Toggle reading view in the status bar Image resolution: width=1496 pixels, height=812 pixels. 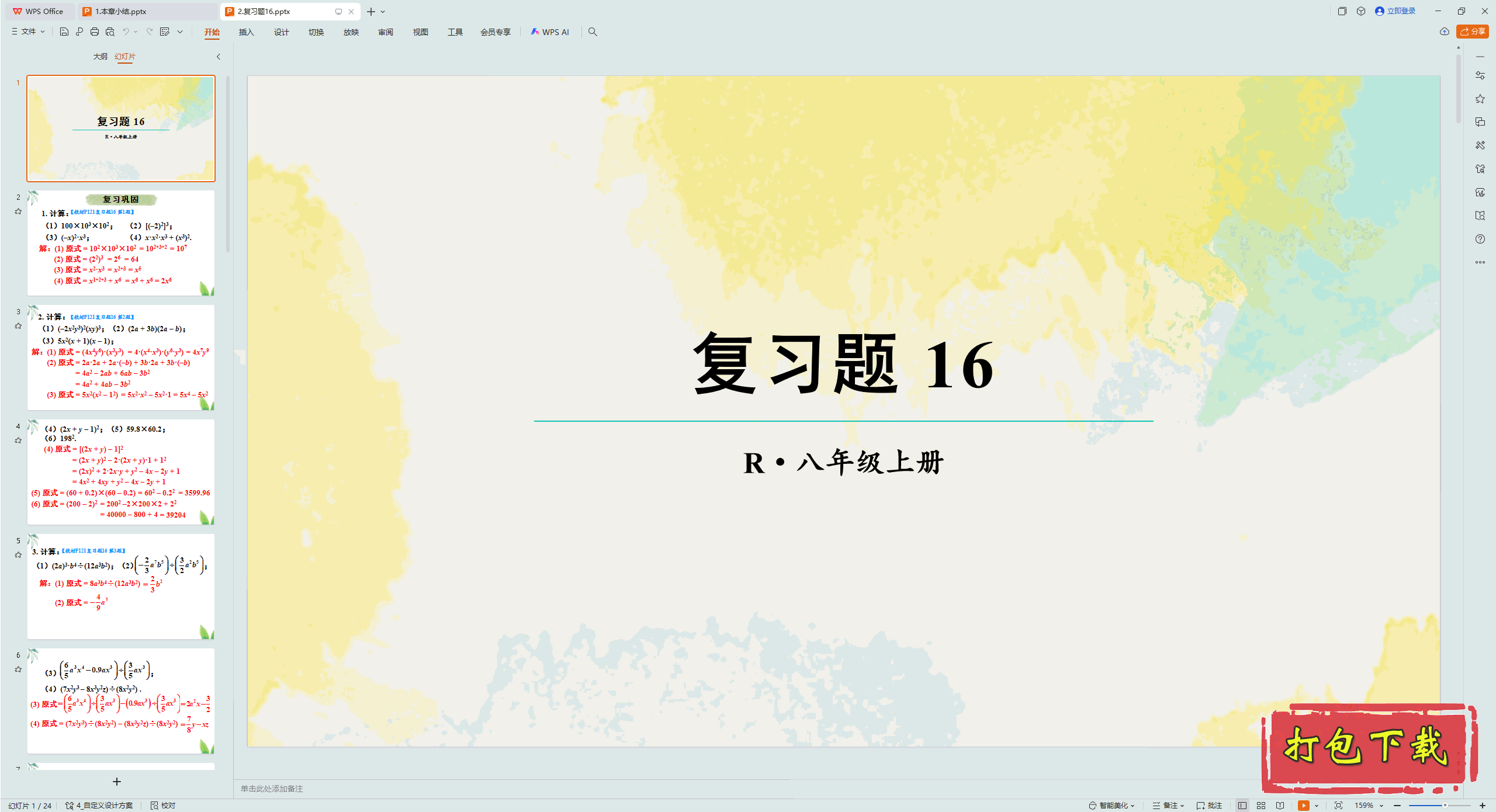pos(1280,805)
